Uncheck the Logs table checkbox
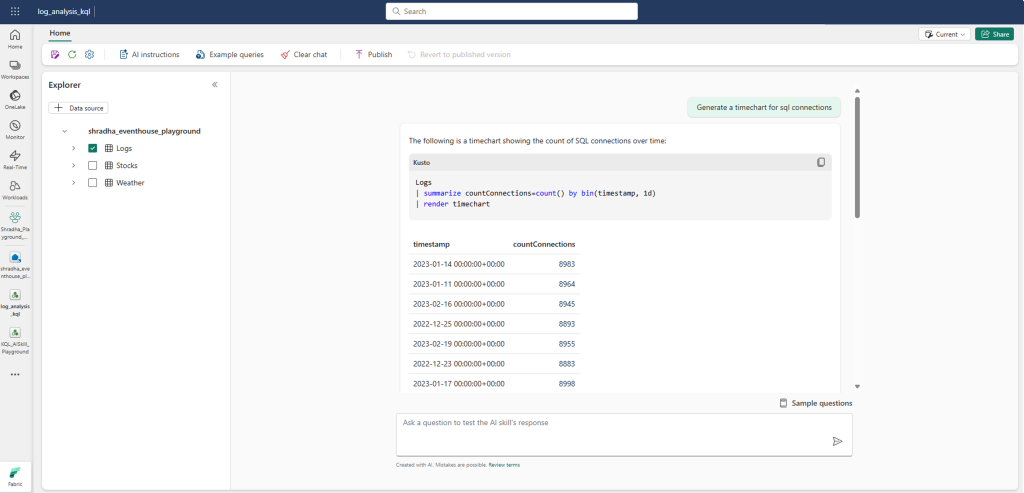 coord(92,148)
